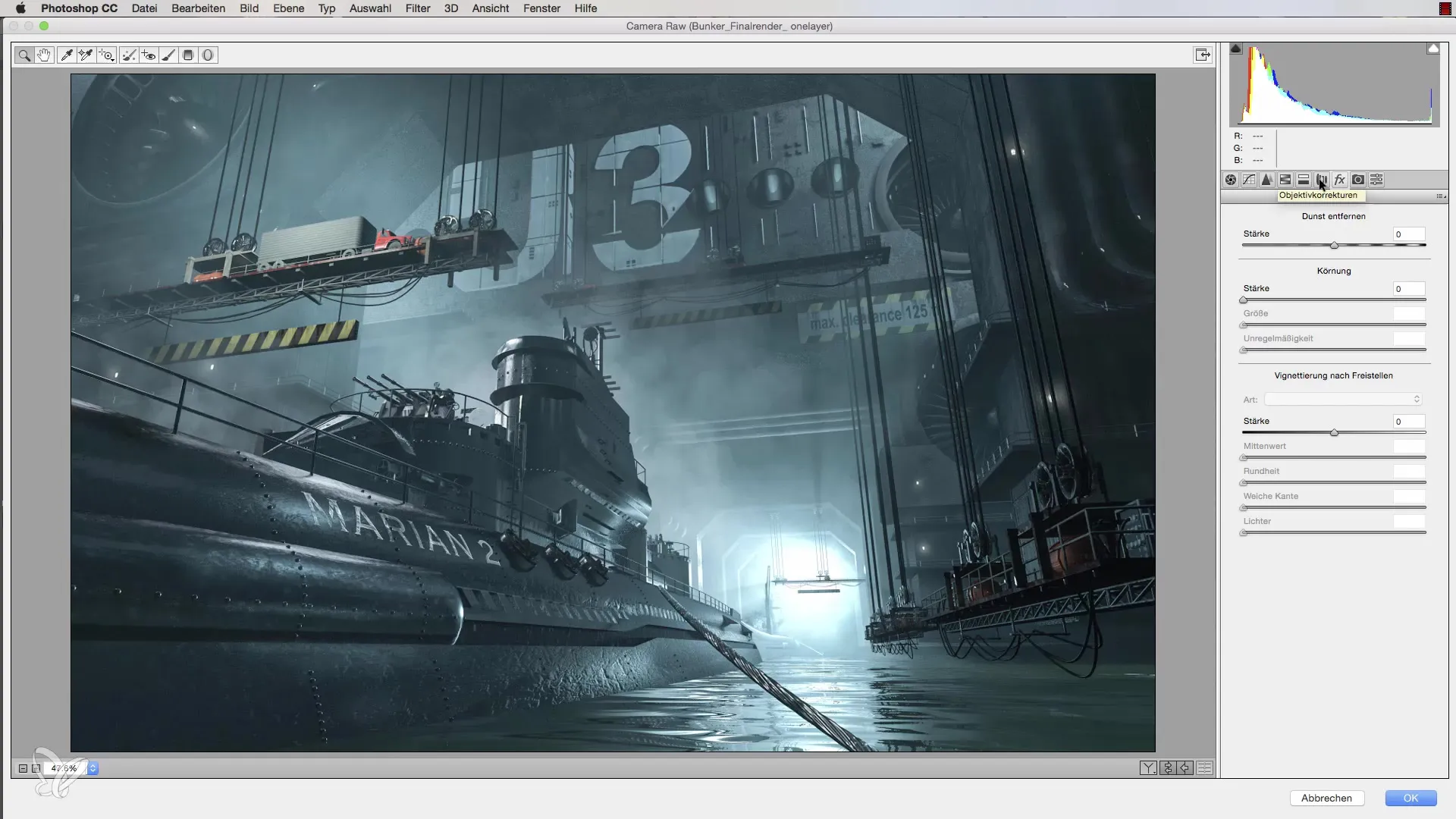Select the Zoom magnifier tool
This screenshot has height=819, width=1456.
point(24,55)
